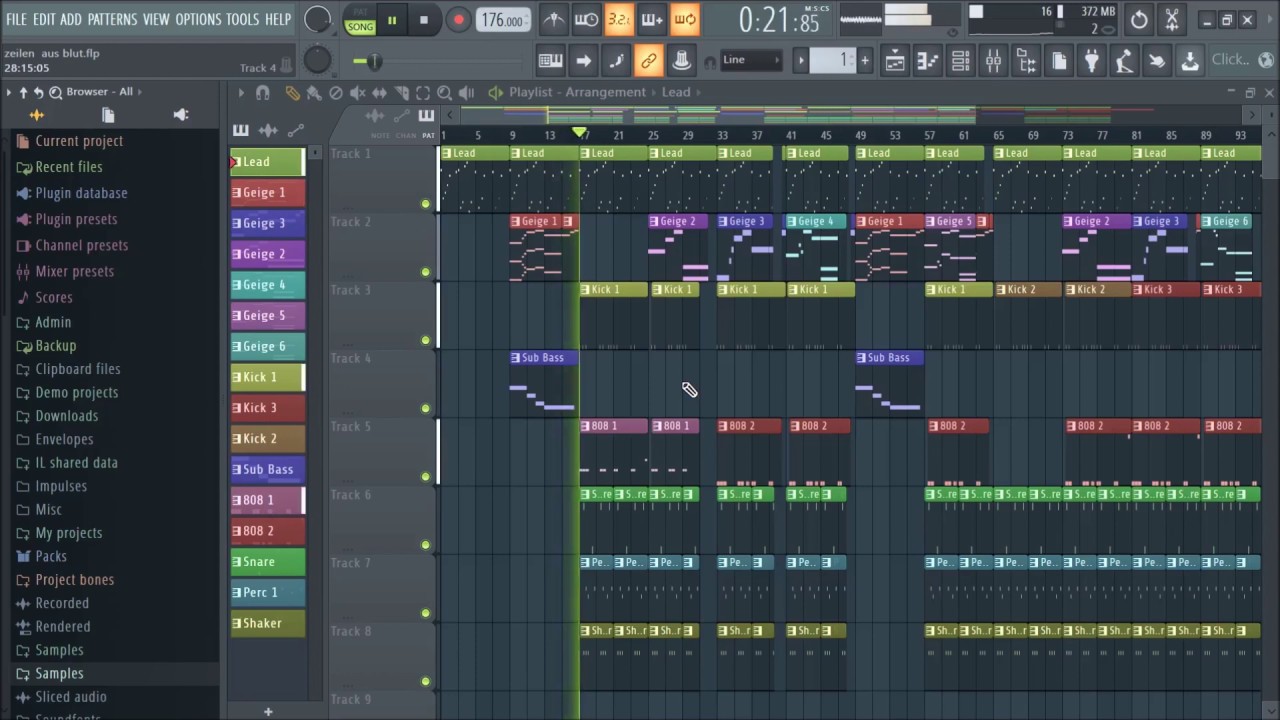Toggle the loop recording button

coord(685,19)
